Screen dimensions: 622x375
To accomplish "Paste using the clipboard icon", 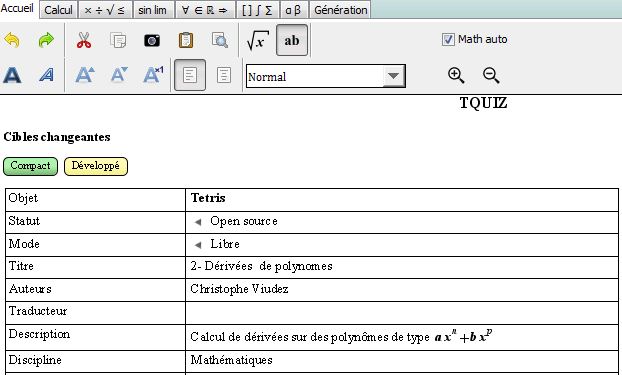I will [x=186, y=40].
